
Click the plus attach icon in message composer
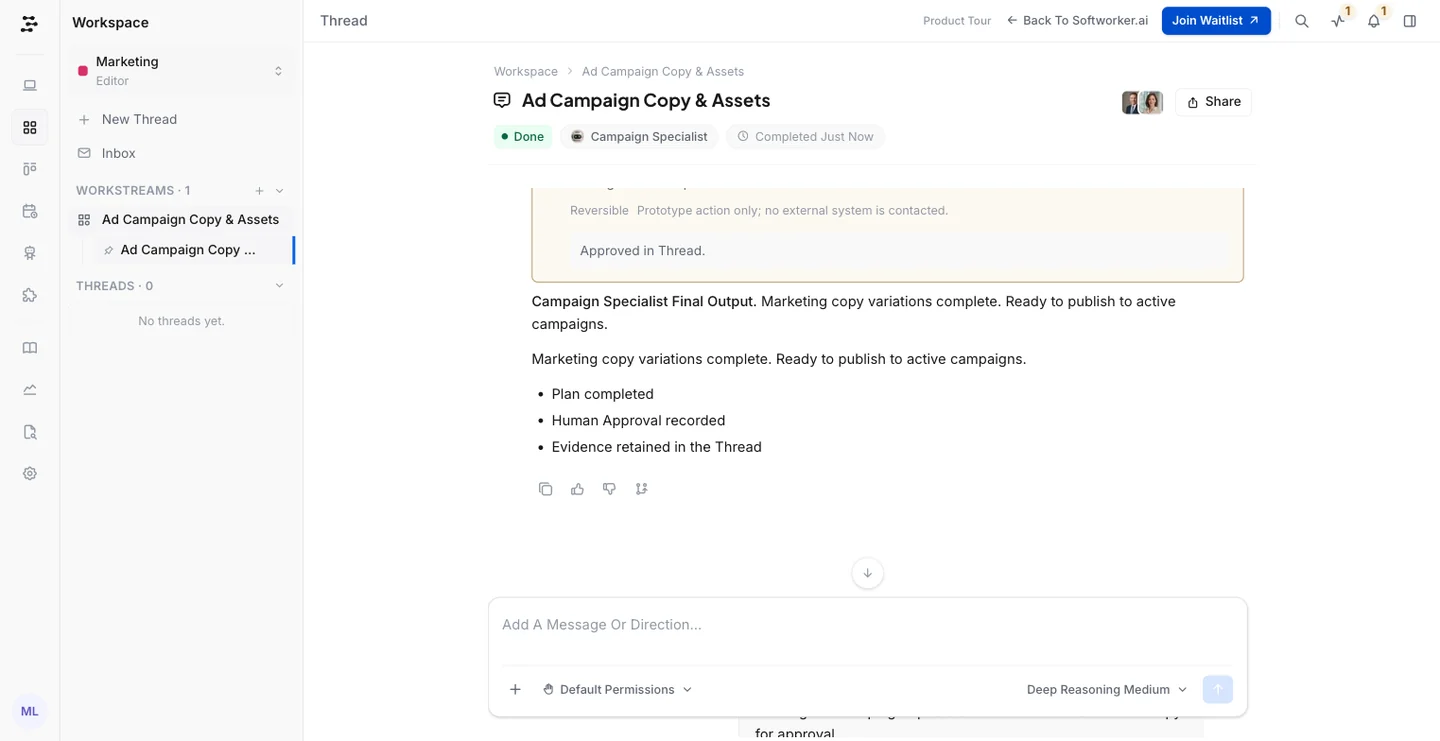(515, 689)
